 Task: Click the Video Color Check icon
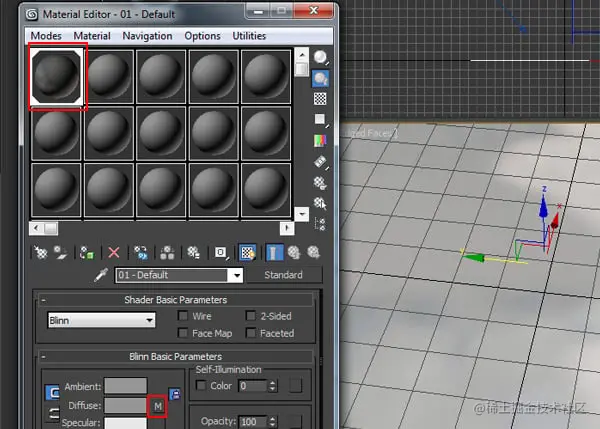pyautogui.click(x=320, y=140)
